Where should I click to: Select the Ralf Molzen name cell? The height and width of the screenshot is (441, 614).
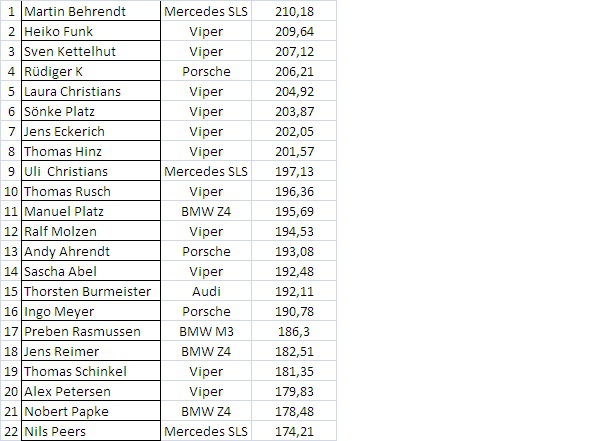(89, 231)
